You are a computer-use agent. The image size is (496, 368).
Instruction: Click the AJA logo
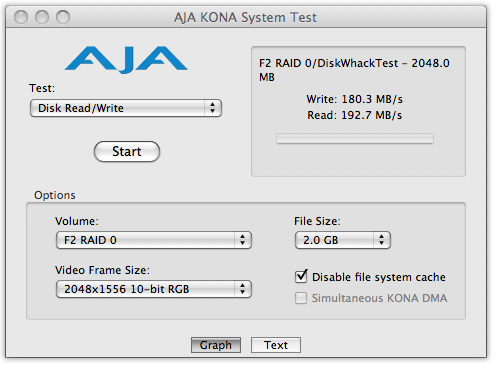126,60
